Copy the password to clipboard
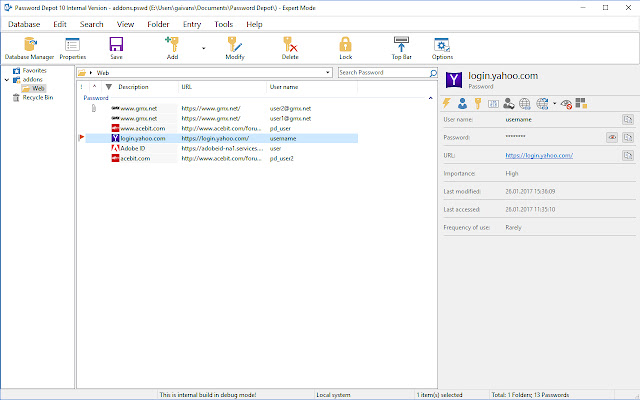640x400 pixels. [x=628, y=138]
